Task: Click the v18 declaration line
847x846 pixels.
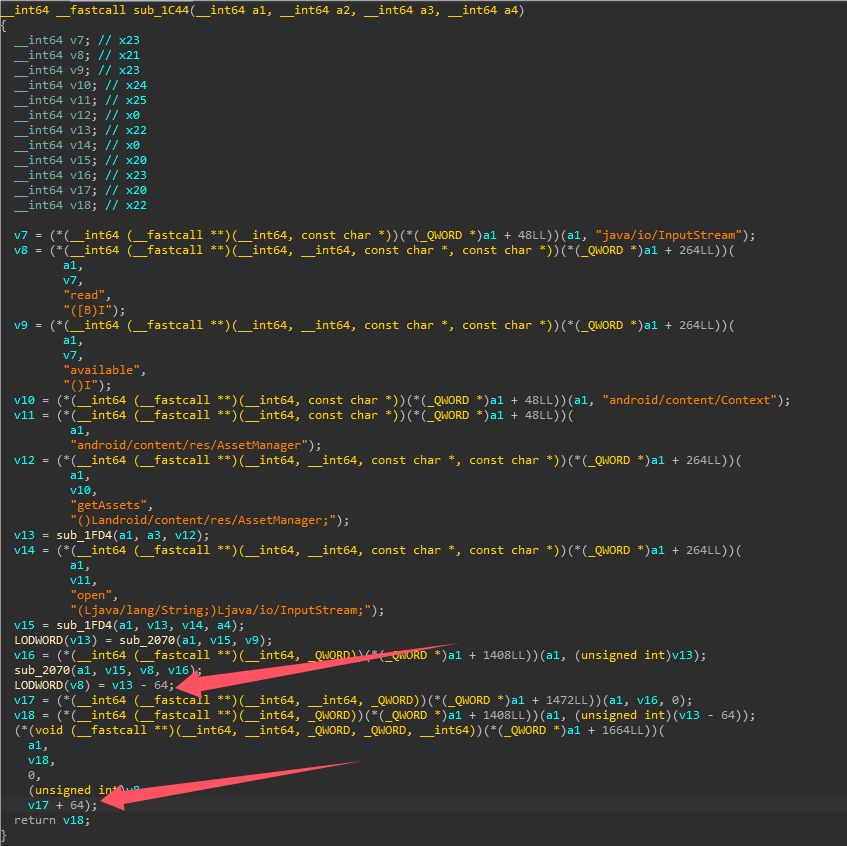Action: pyautogui.click(x=80, y=206)
